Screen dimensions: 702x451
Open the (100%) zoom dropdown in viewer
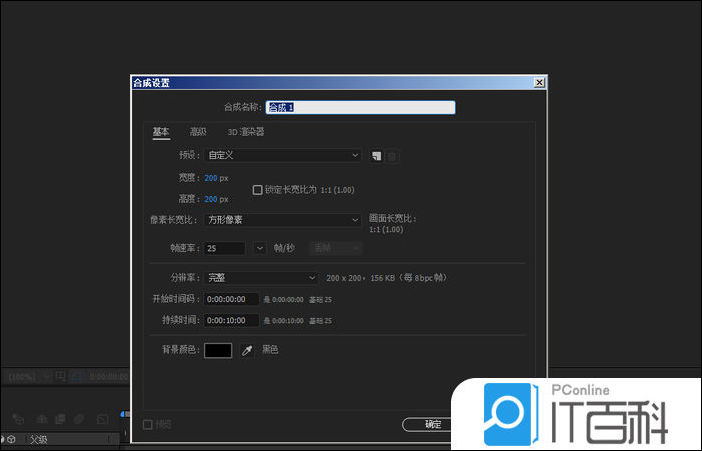27,377
